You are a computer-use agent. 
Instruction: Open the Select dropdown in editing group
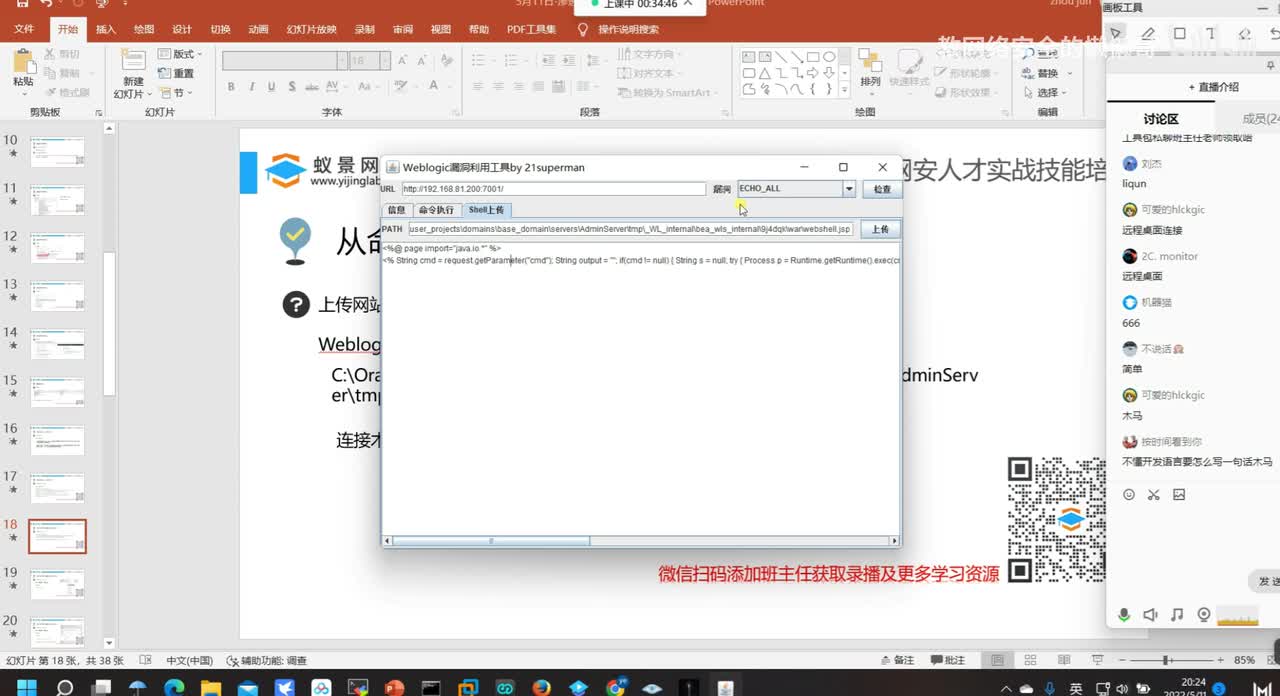1045,93
